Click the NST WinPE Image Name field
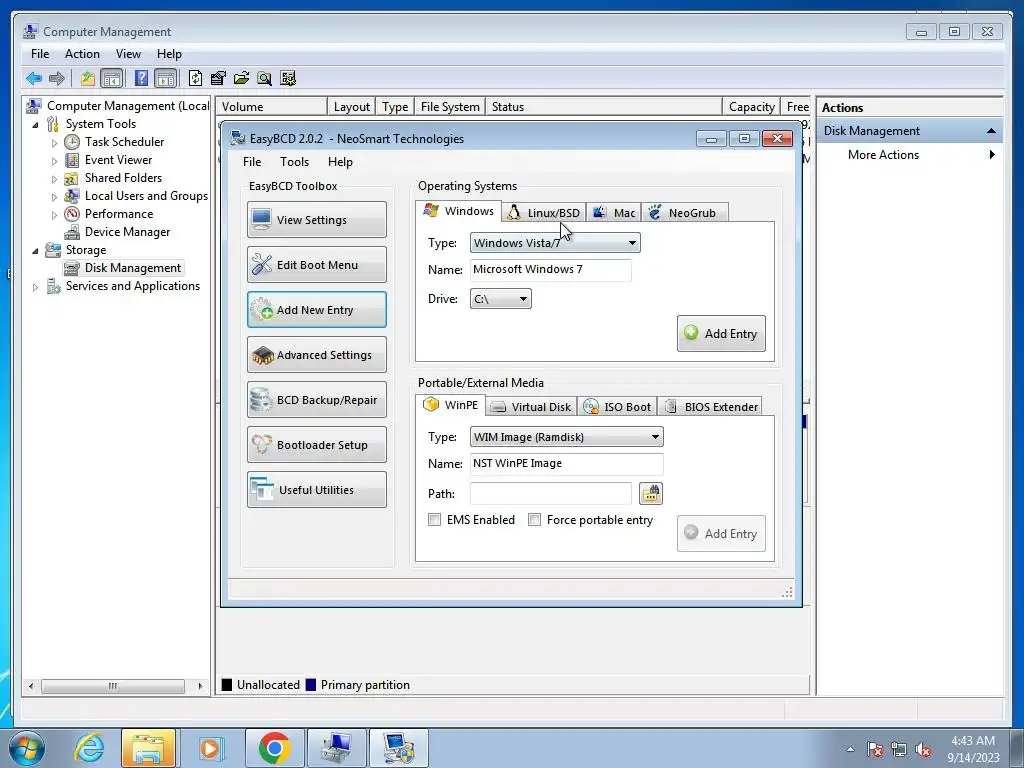Viewport: 1024px width, 768px height. (x=567, y=464)
